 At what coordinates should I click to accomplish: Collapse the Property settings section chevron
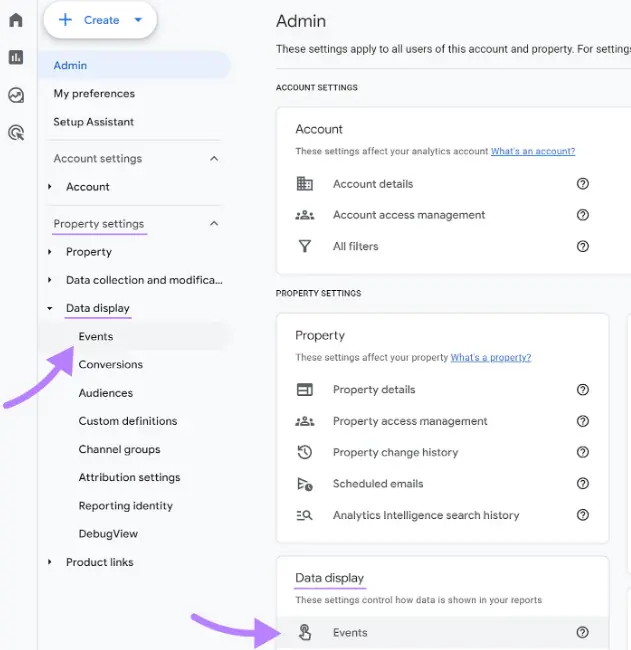214,224
